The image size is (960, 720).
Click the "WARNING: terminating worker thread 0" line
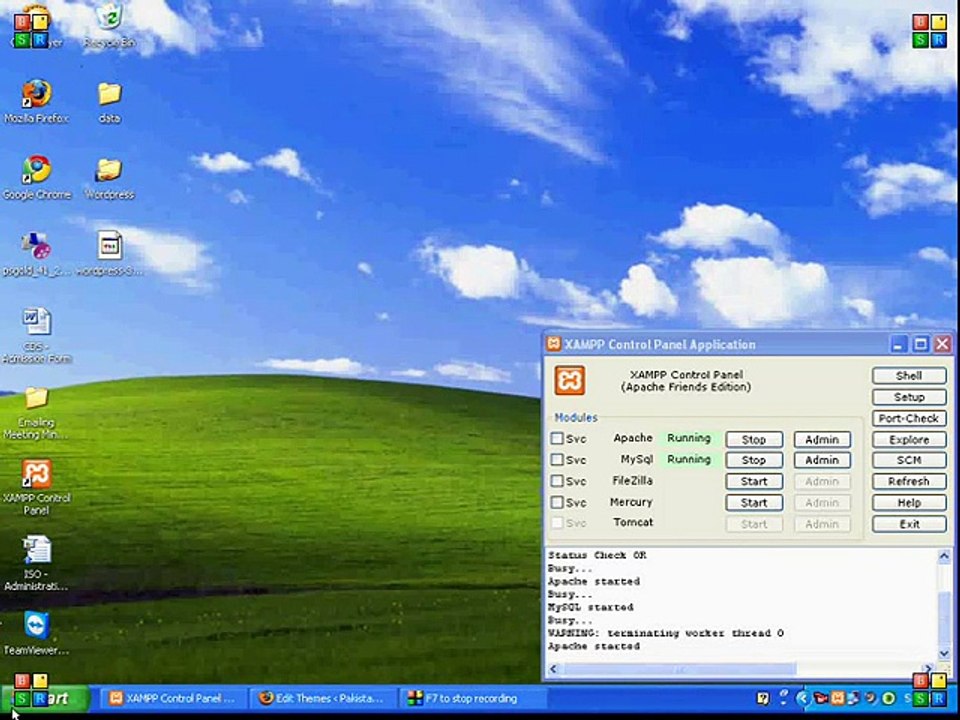666,633
